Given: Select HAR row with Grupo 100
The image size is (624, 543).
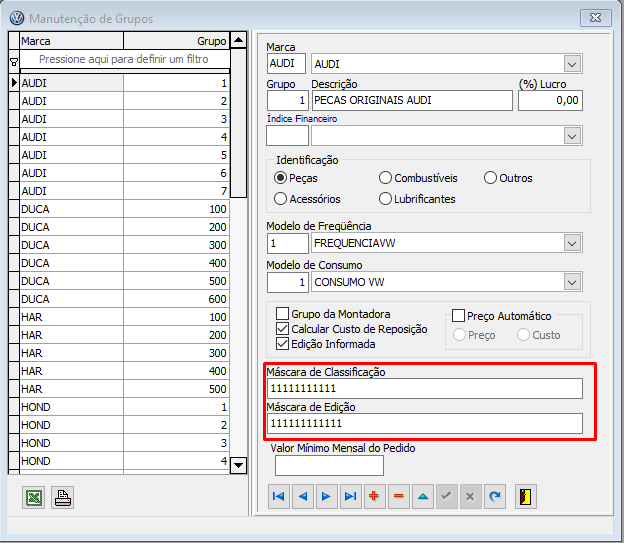Looking at the screenshot, I should [125, 317].
